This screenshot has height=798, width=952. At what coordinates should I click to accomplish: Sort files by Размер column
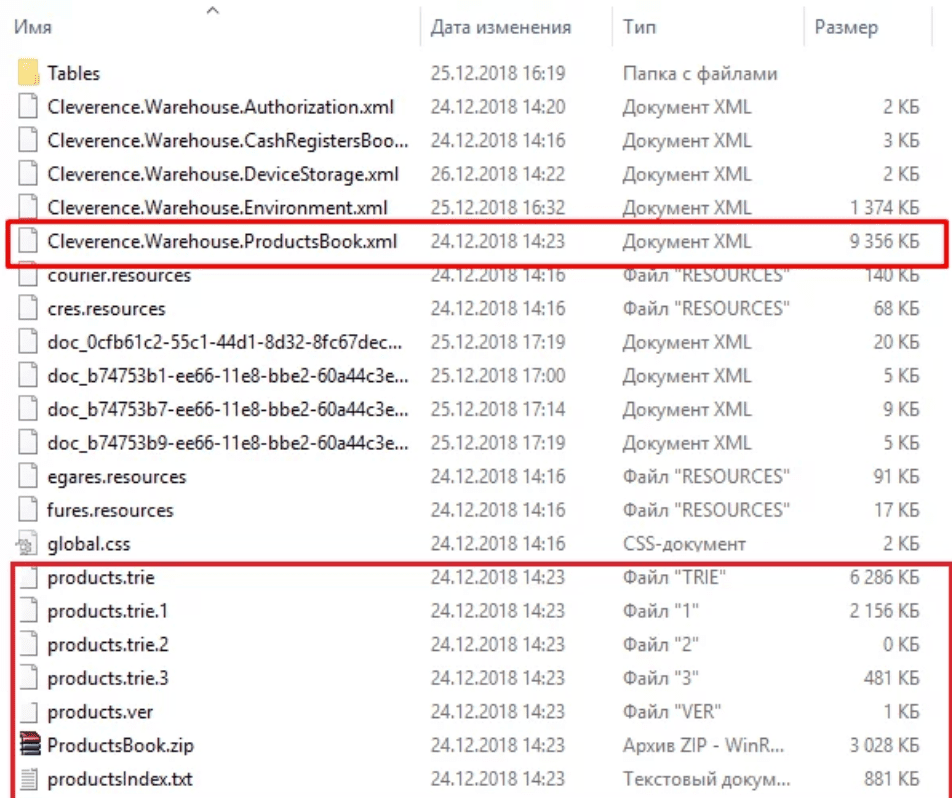[x=846, y=28]
